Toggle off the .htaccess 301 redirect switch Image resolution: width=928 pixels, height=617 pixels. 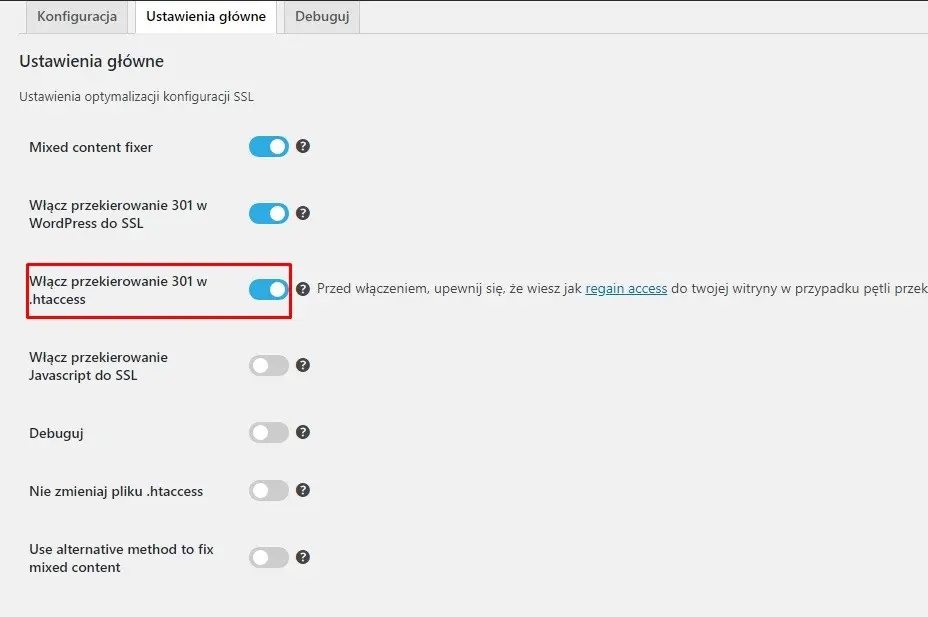tap(268, 289)
